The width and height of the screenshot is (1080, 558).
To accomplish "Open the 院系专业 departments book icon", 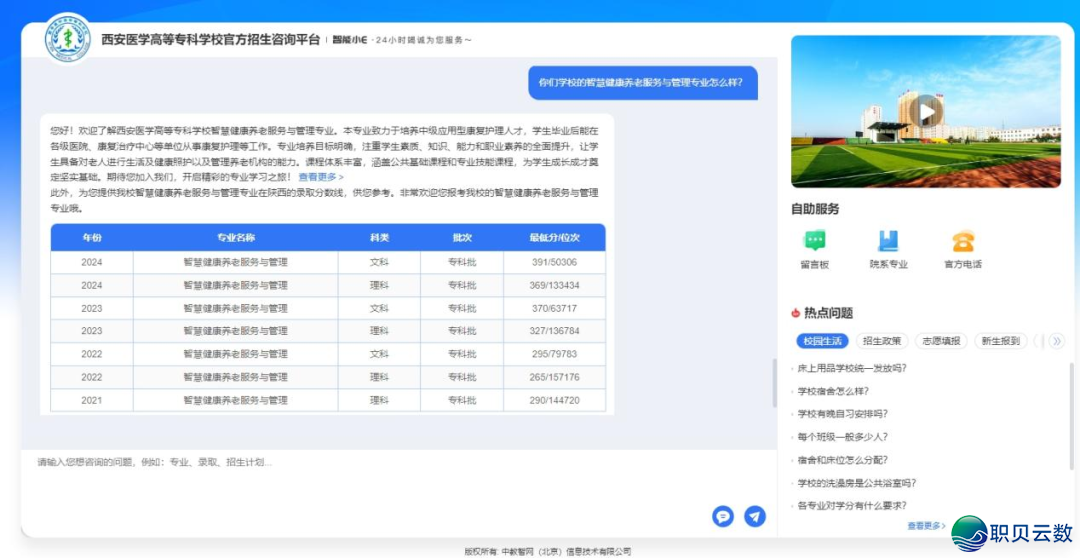I will (x=888, y=241).
